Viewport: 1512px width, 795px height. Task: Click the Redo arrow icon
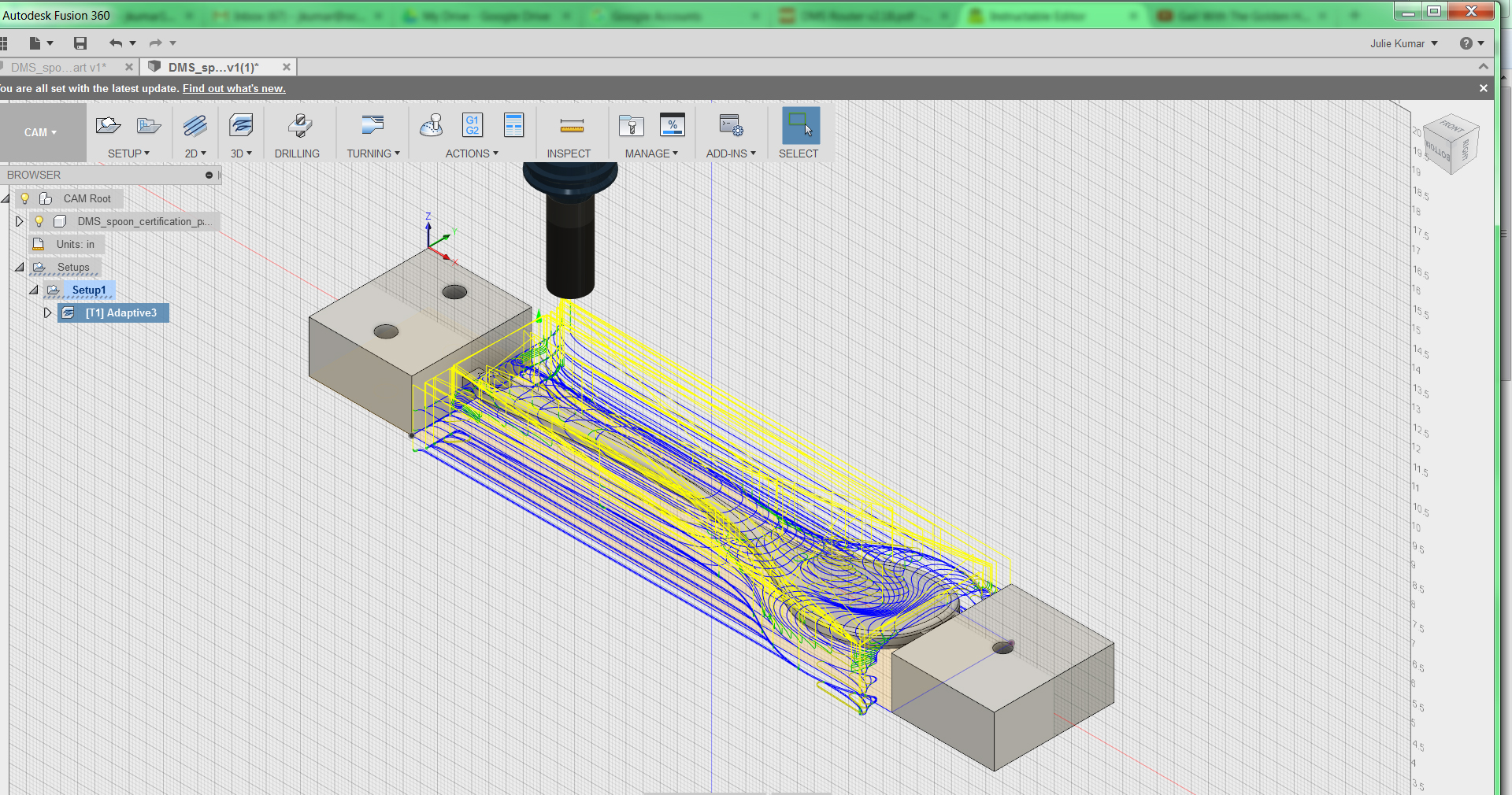tap(156, 43)
